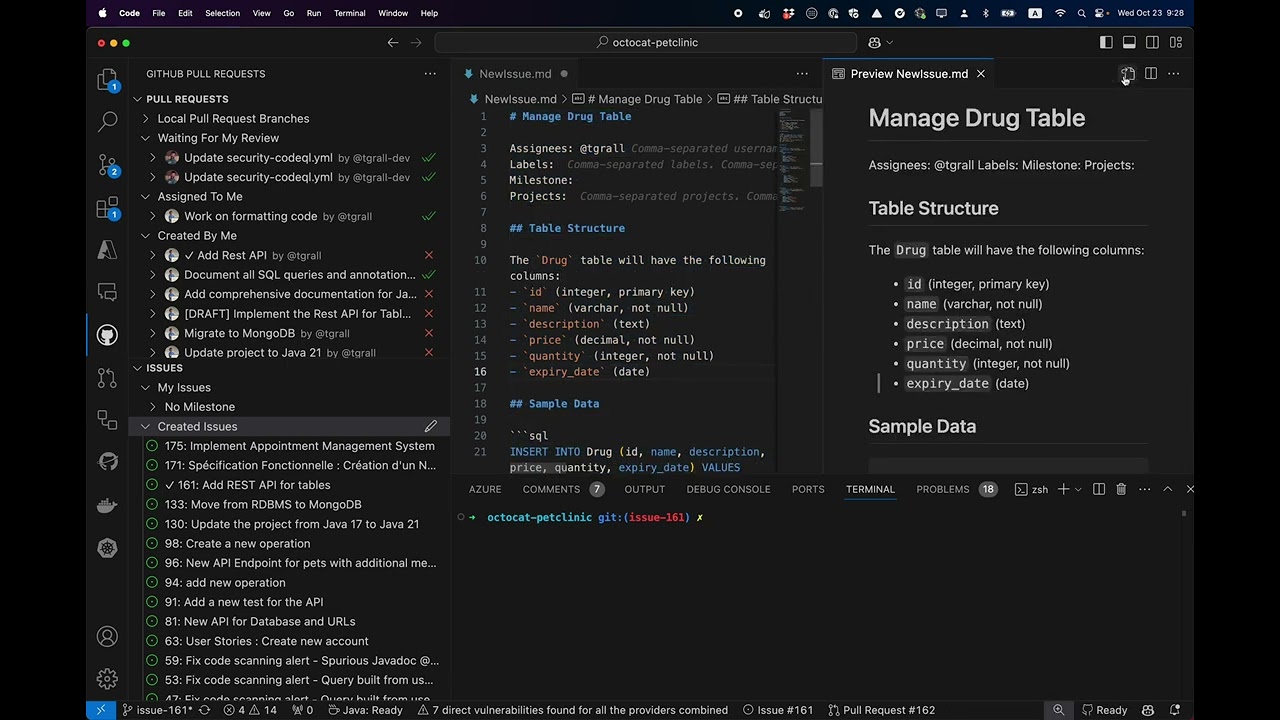Open the Search view in activity bar
This screenshot has width=1280, height=720.
tap(107, 122)
